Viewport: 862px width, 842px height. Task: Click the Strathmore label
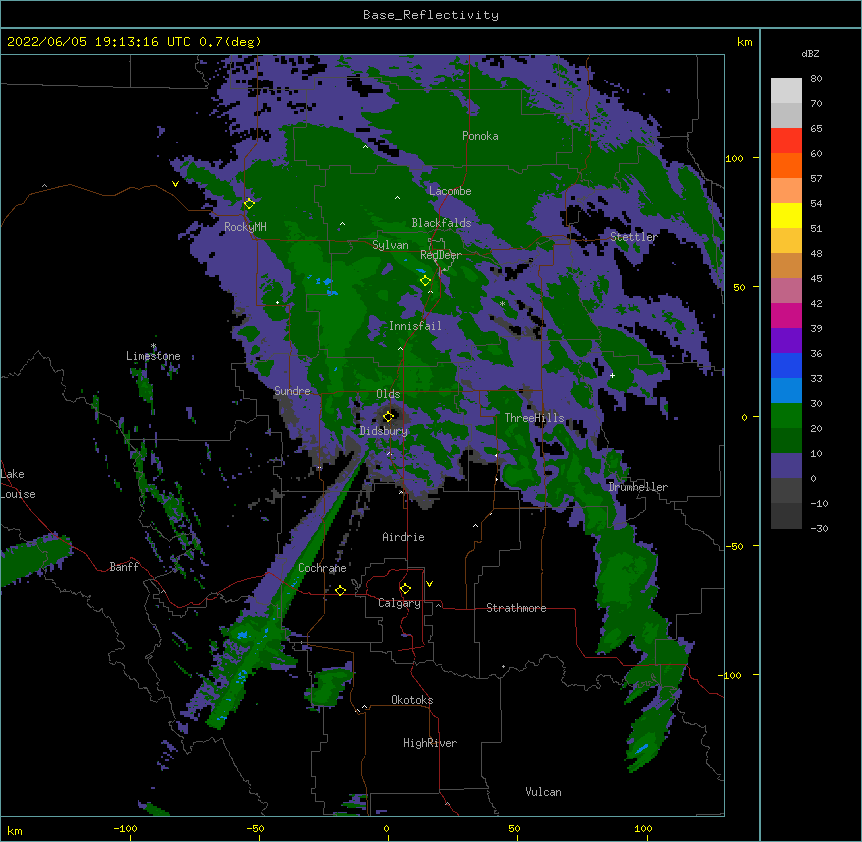point(516,608)
